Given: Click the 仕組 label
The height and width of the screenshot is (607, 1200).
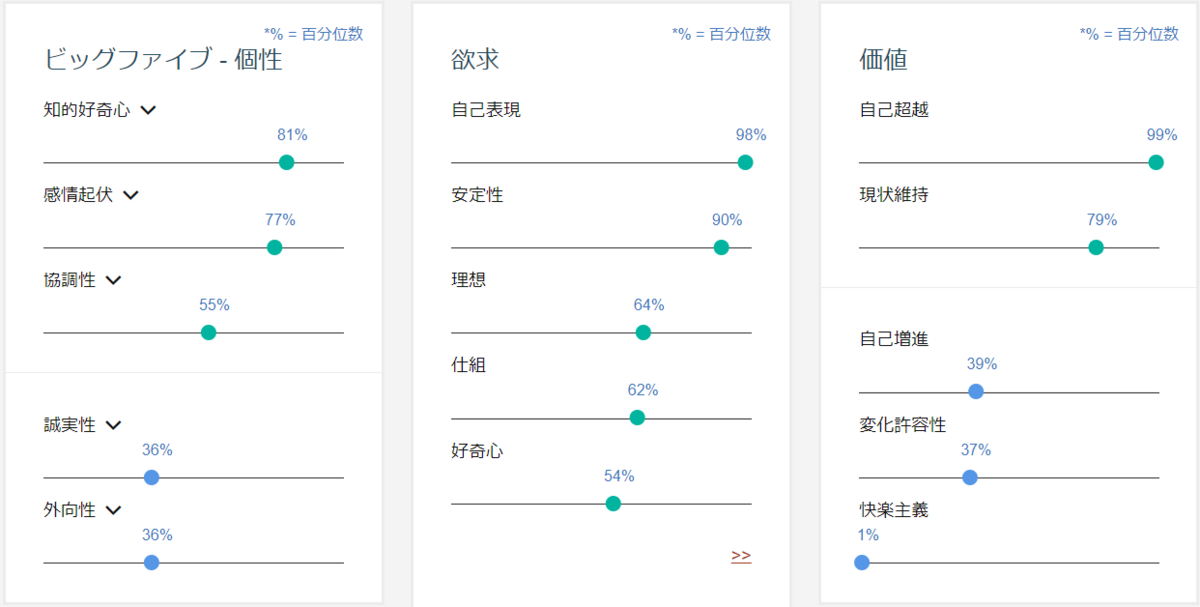Looking at the screenshot, I should [x=469, y=365].
